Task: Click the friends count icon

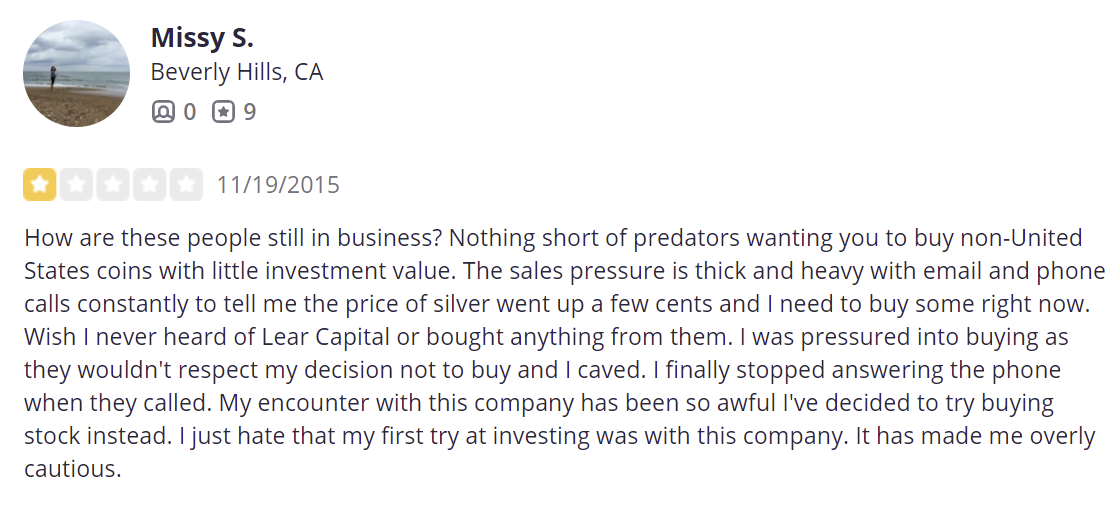Action: point(163,111)
